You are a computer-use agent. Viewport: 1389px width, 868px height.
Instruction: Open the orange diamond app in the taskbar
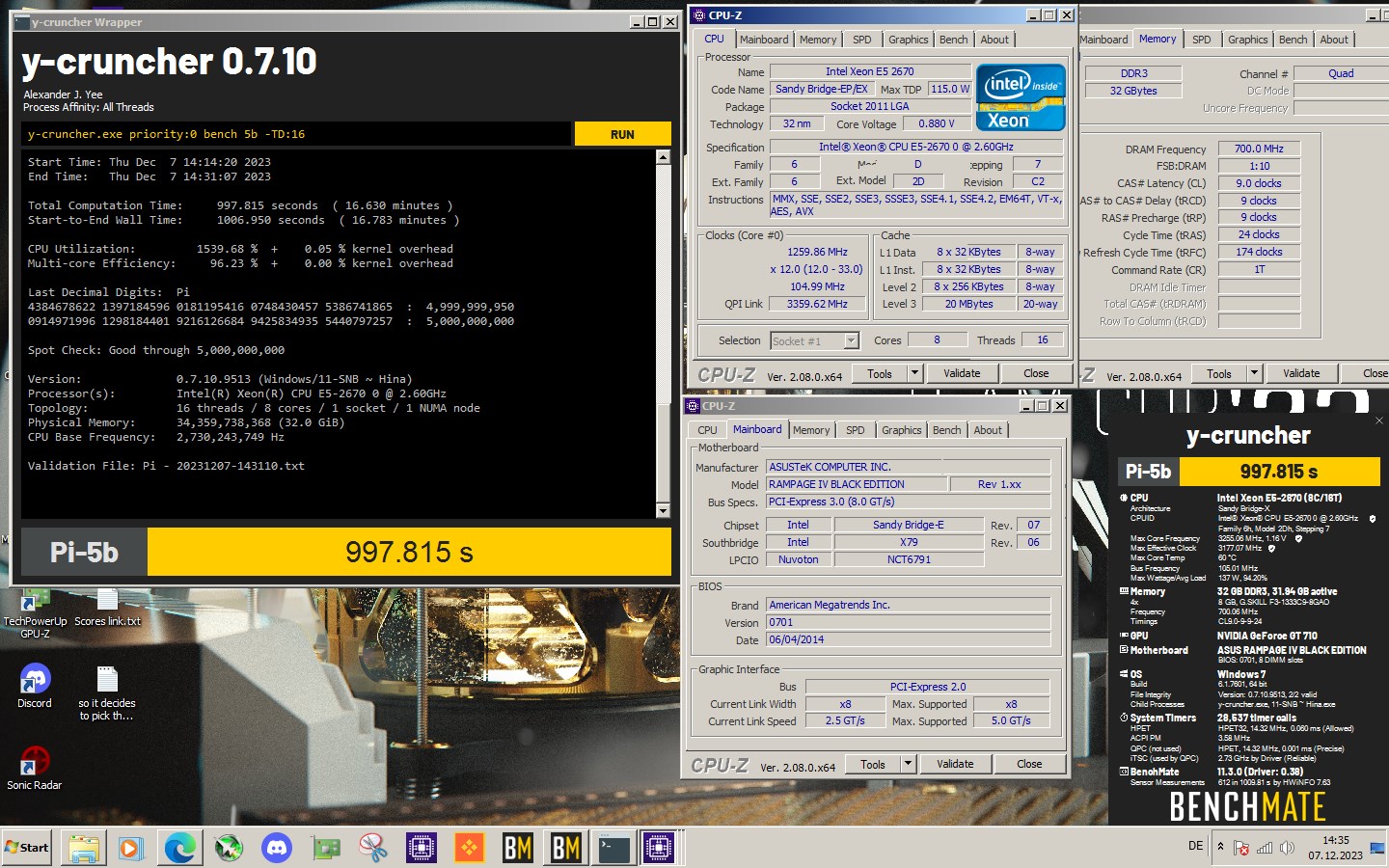tap(470, 848)
